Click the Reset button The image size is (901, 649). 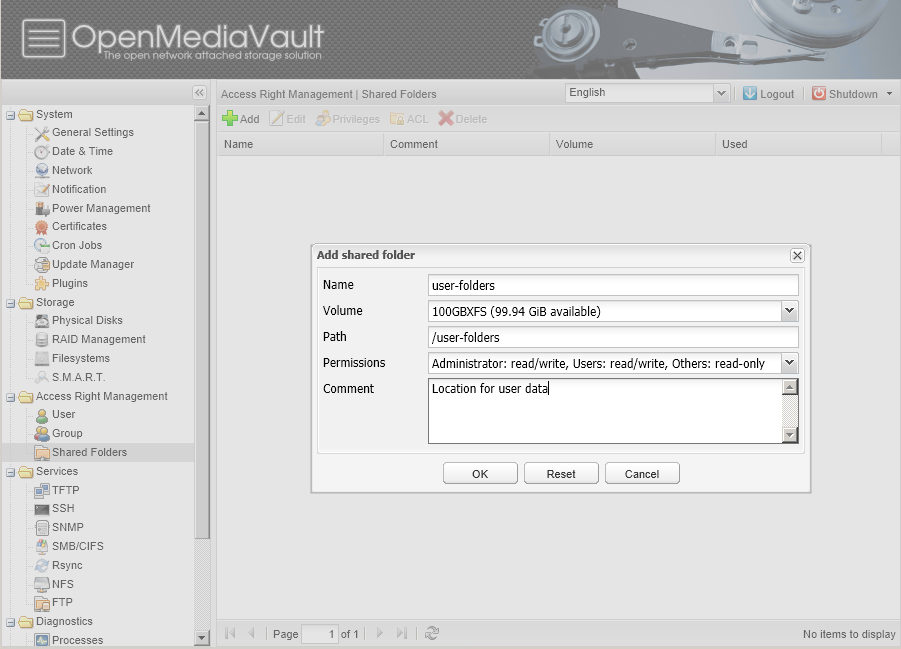(x=561, y=474)
